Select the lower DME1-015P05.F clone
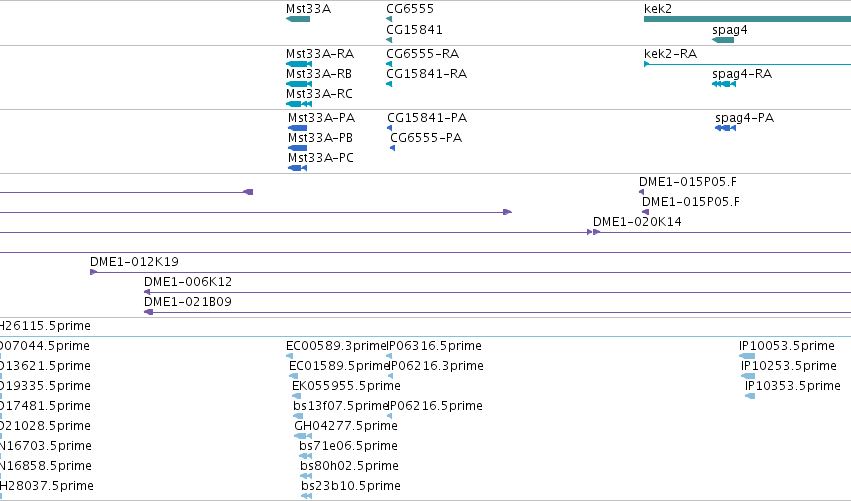The width and height of the screenshot is (851, 501). 645,212
